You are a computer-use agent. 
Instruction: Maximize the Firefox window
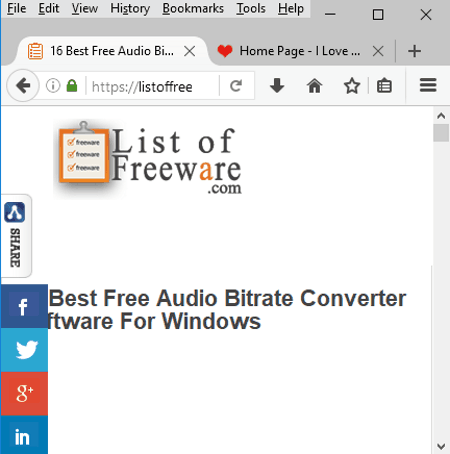click(x=378, y=15)
